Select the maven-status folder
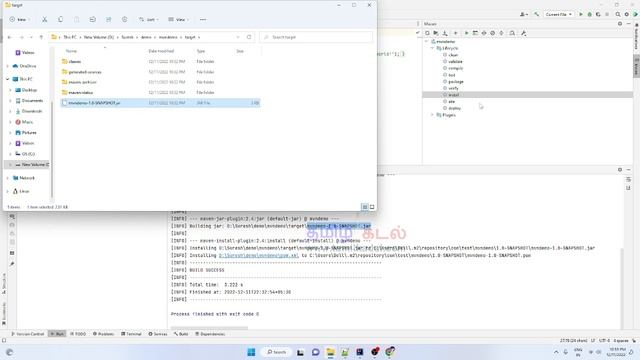 pyautogui.click(x=160, y=93)
